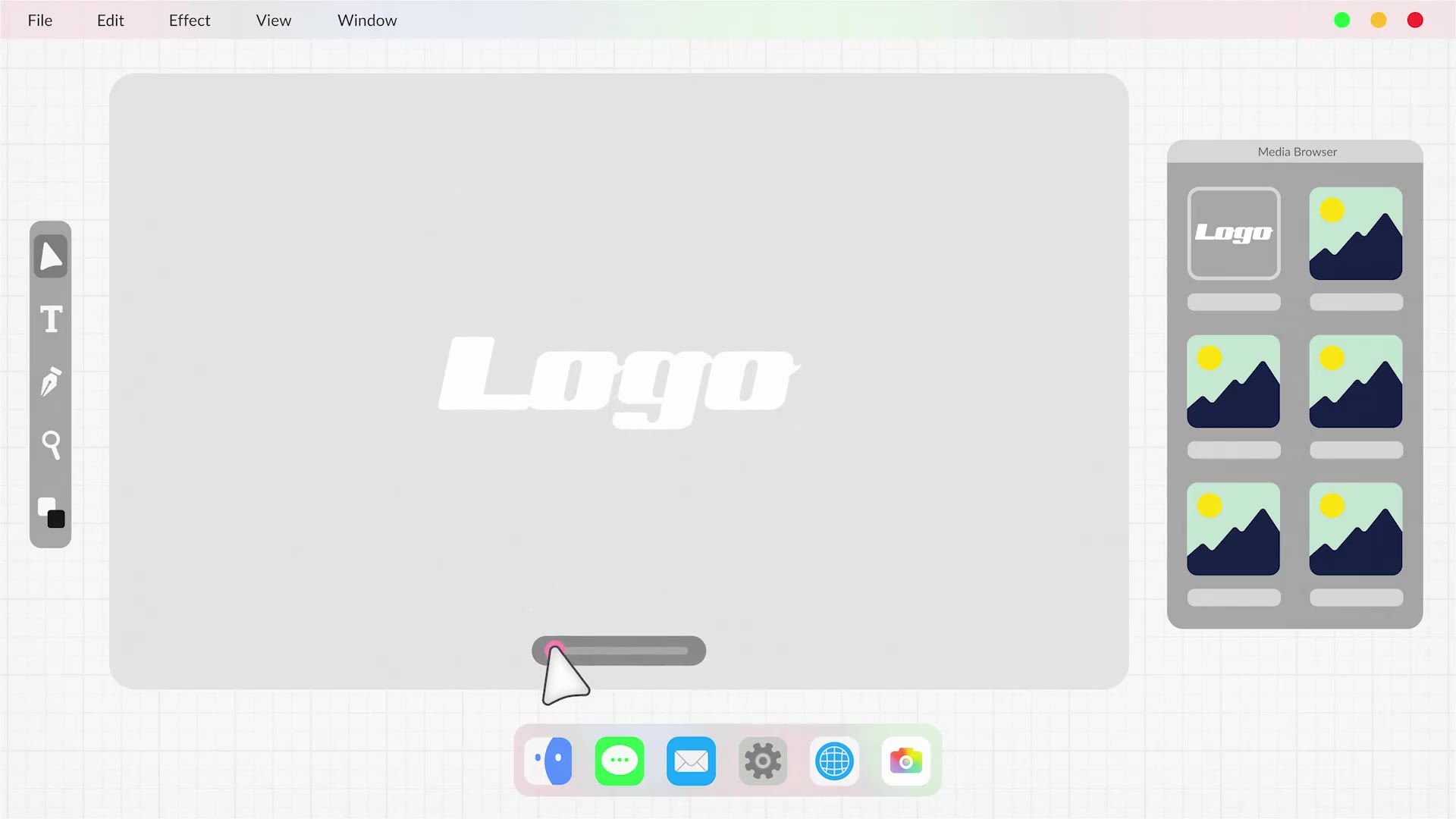Click the Logo placeholder thumbnail
The height and width of the screenshot is (819, 1456).
click(1234, 232)
